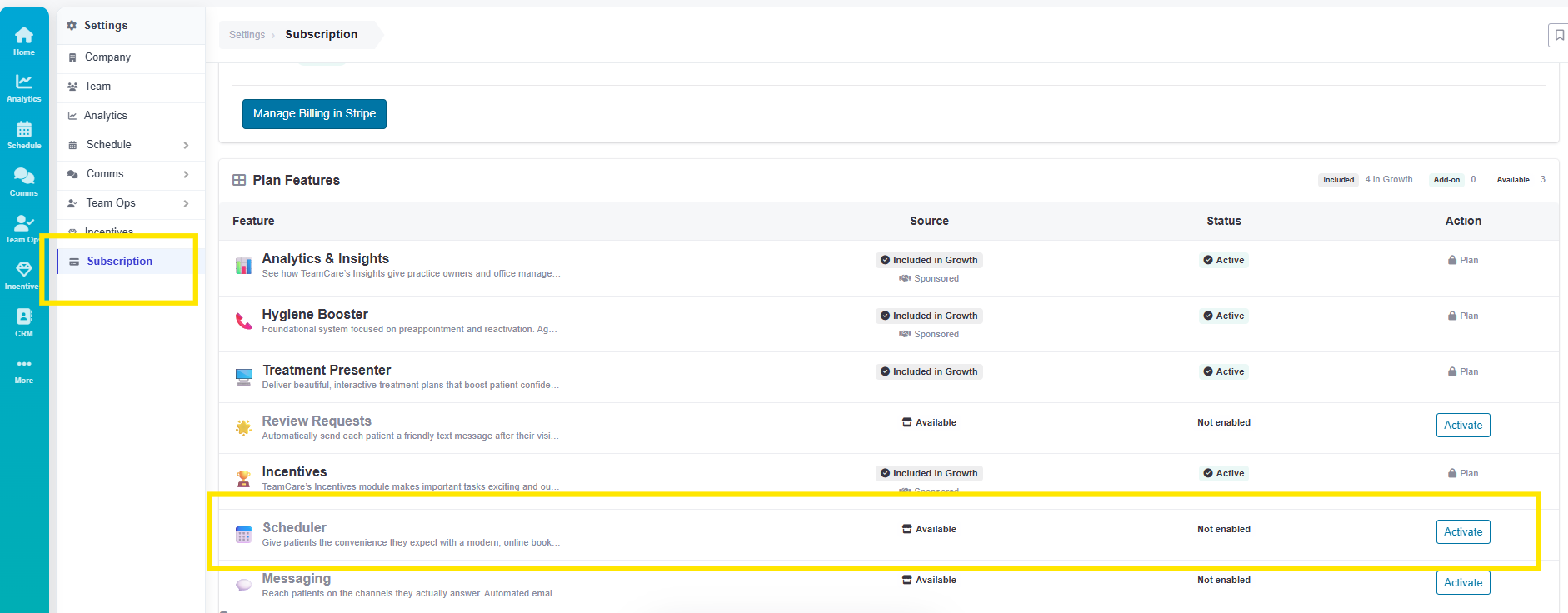Open Schedule settings item
The height and width of the screenshot is (613, 1568).
pos(131,145)
